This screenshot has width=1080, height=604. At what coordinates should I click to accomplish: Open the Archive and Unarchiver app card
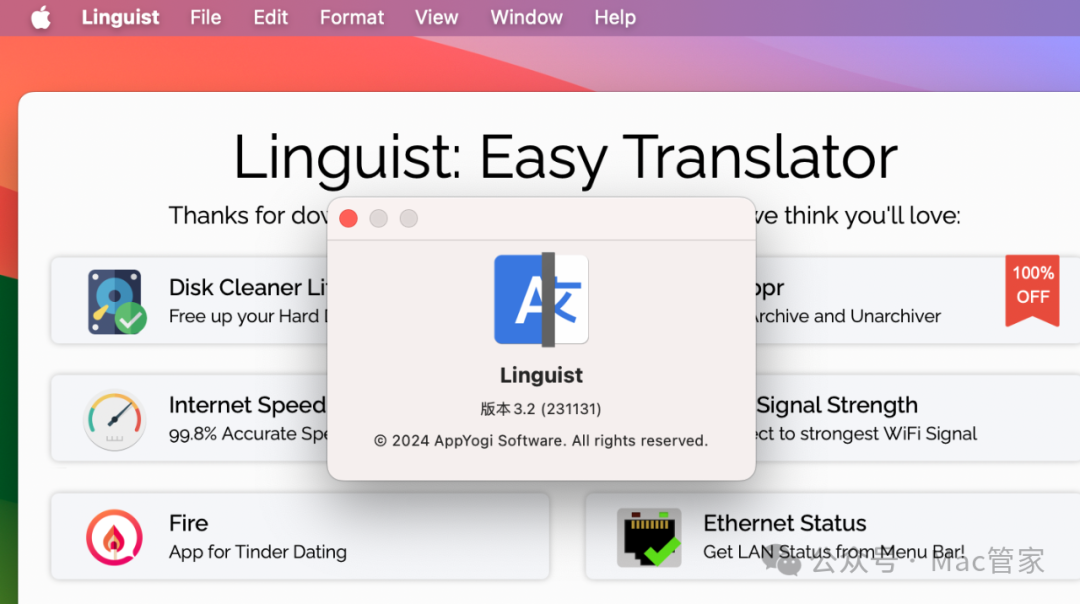[917, 300]
